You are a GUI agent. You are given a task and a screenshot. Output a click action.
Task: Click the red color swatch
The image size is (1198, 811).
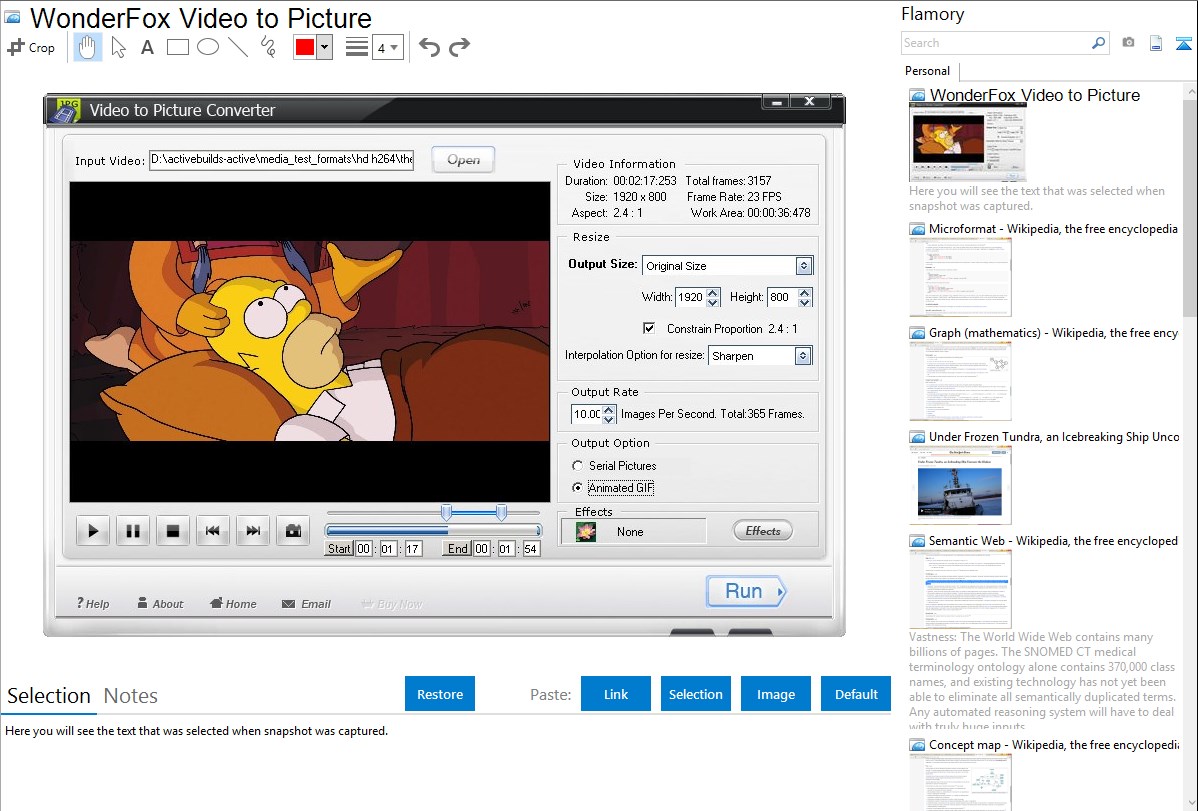tap(305, 47)
